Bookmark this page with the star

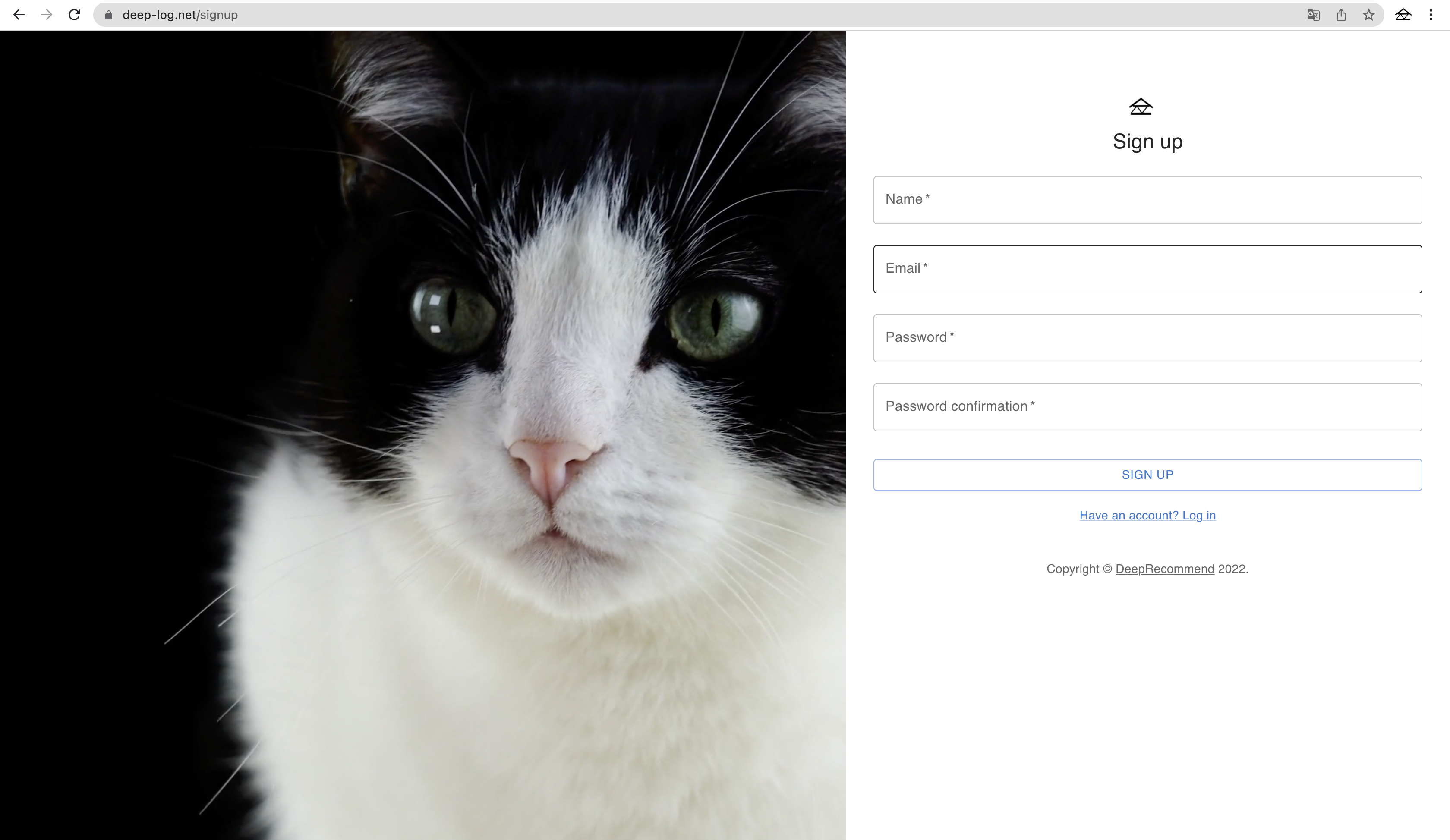[1369, 15]
